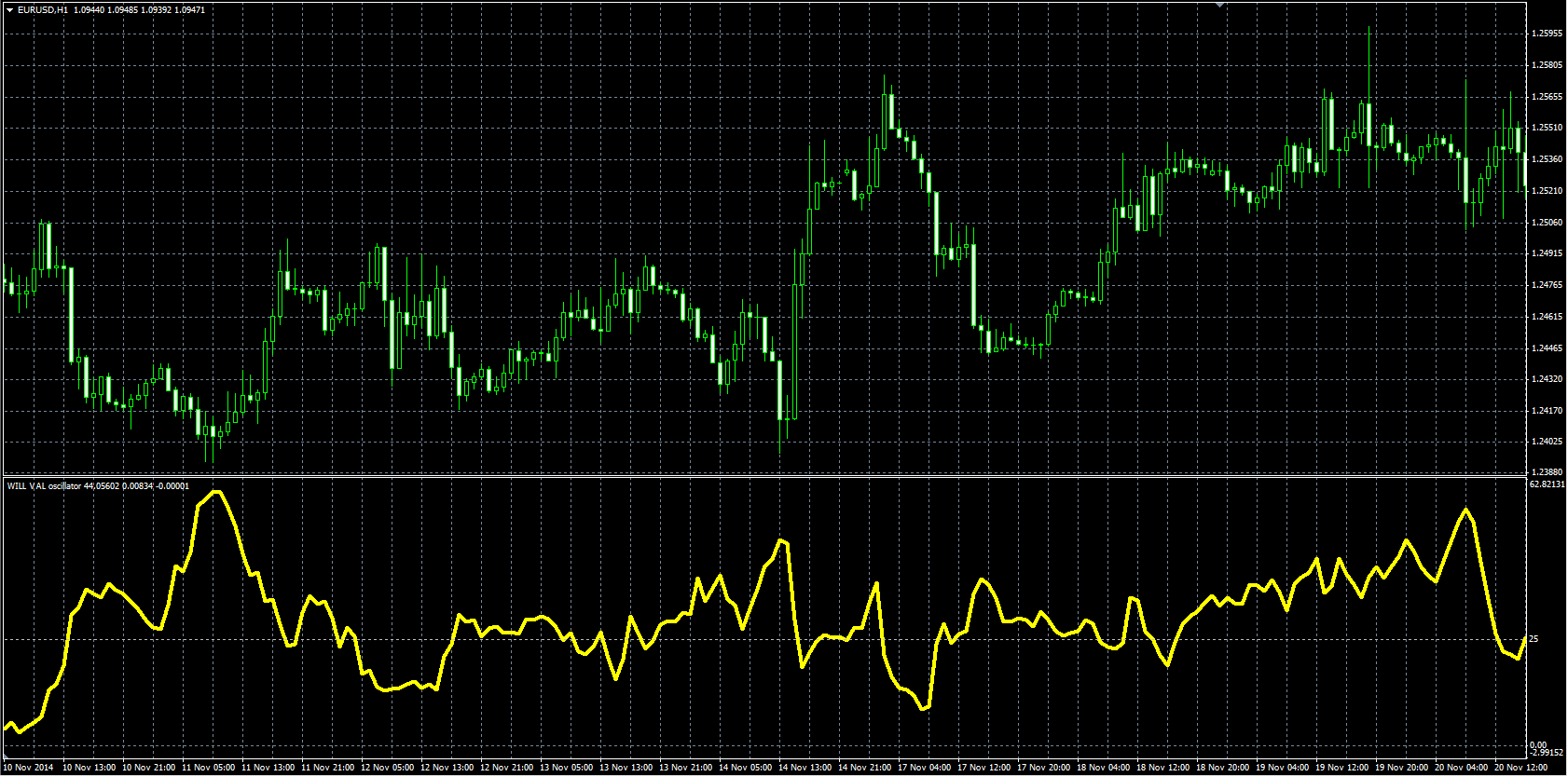Click the 1.24615 price scale label
This screenshot has width=1568, height=777.
click(1547, 317)
